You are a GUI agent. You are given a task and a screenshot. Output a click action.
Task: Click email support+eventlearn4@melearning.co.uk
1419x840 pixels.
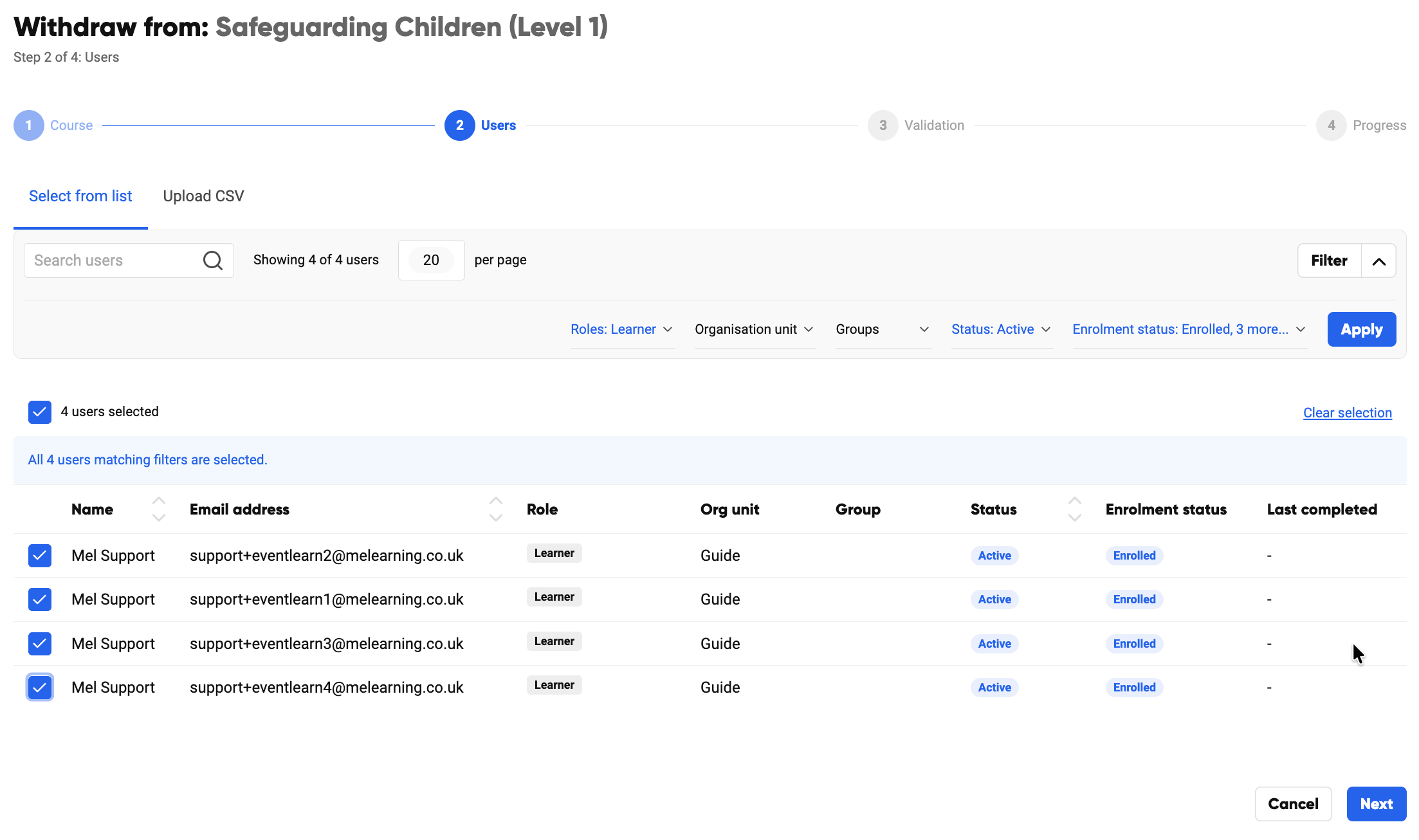[326, 688]
